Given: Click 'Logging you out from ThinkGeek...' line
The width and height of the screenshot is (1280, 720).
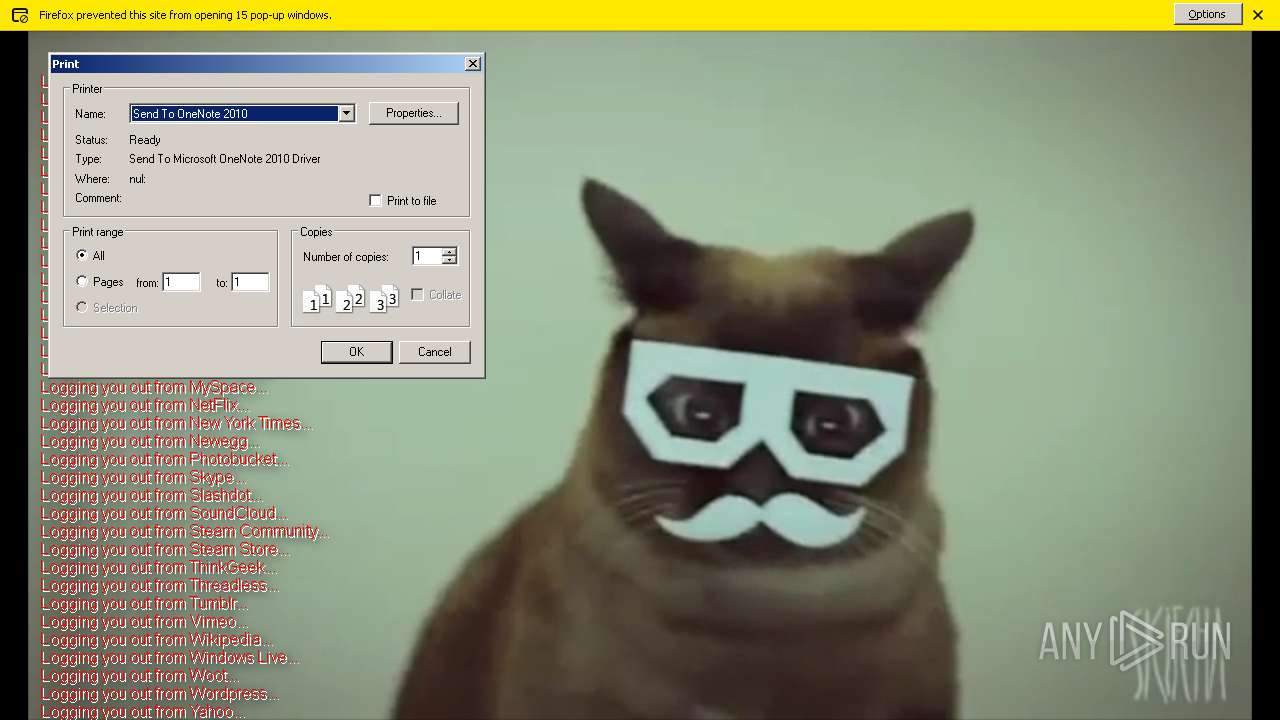Looking at the screenshot, I should [159, 568].
